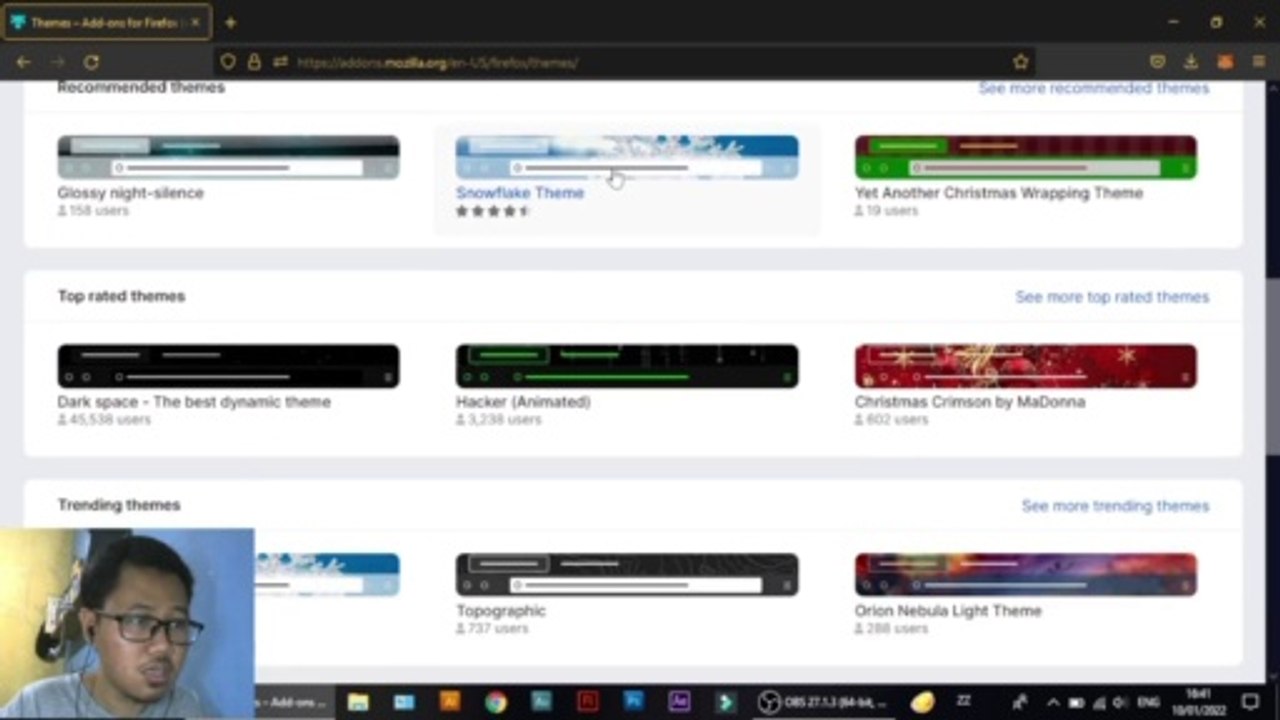Click the Topographic title link

[501, 611]
